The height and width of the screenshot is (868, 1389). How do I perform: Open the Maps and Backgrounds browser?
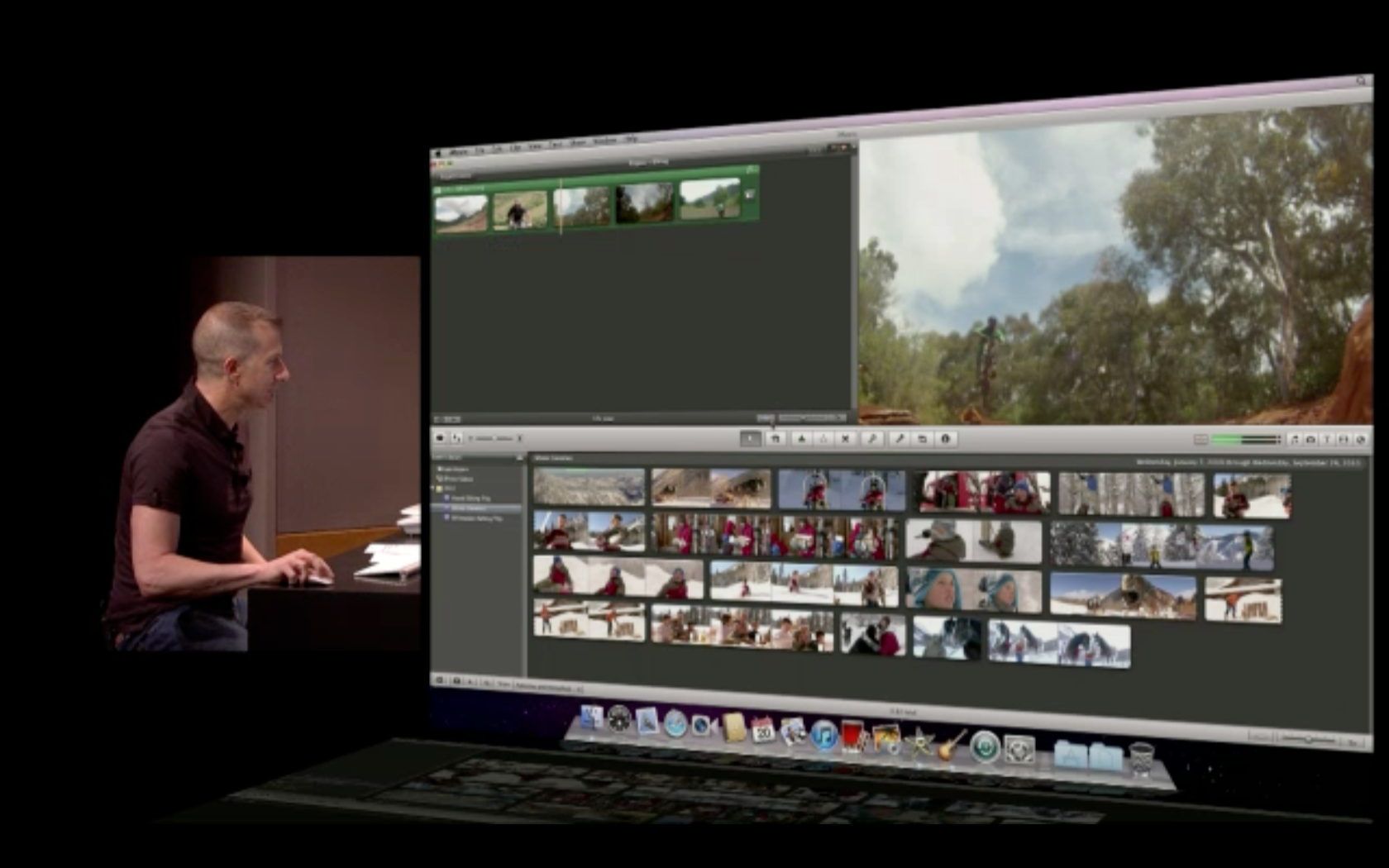pyautogui.click(x=1361, y=439)
